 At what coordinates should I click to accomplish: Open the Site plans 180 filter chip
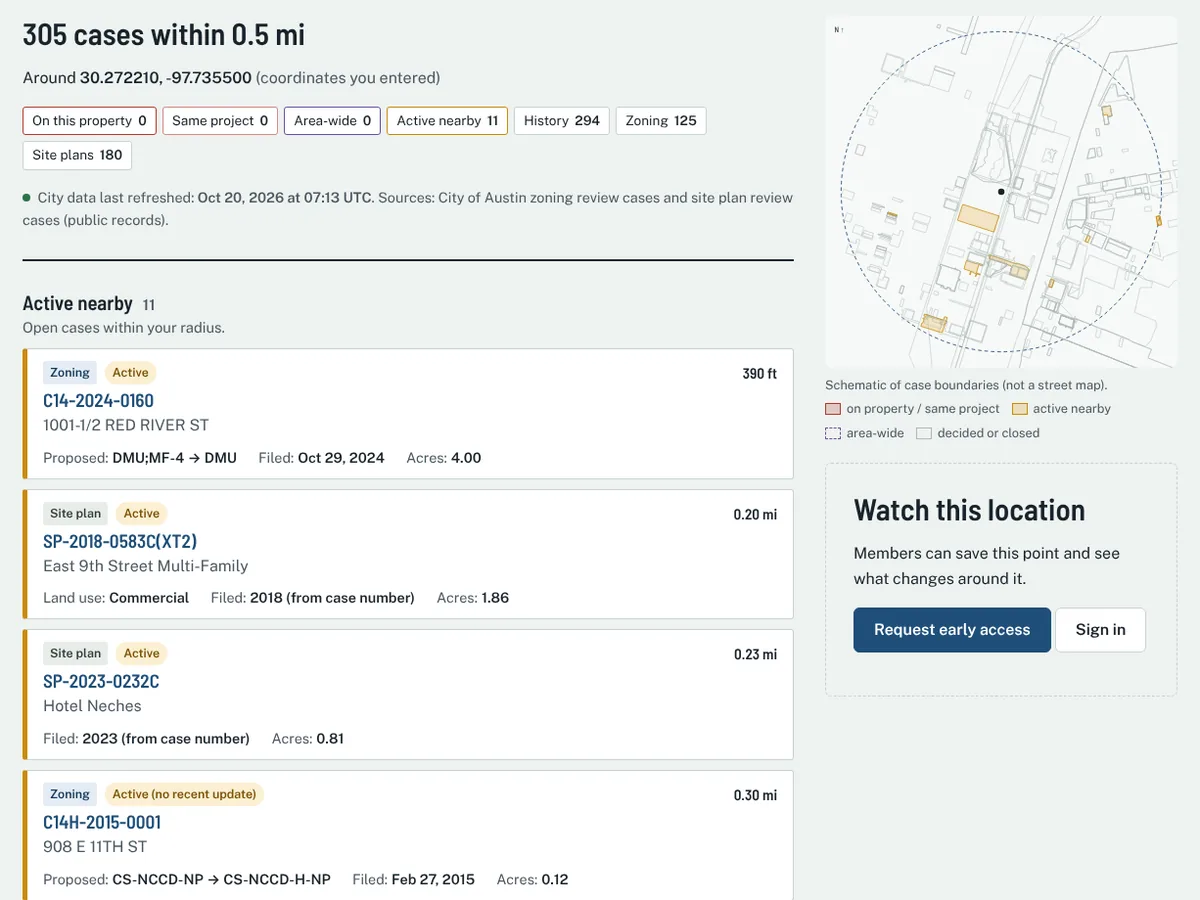[77, 155]
